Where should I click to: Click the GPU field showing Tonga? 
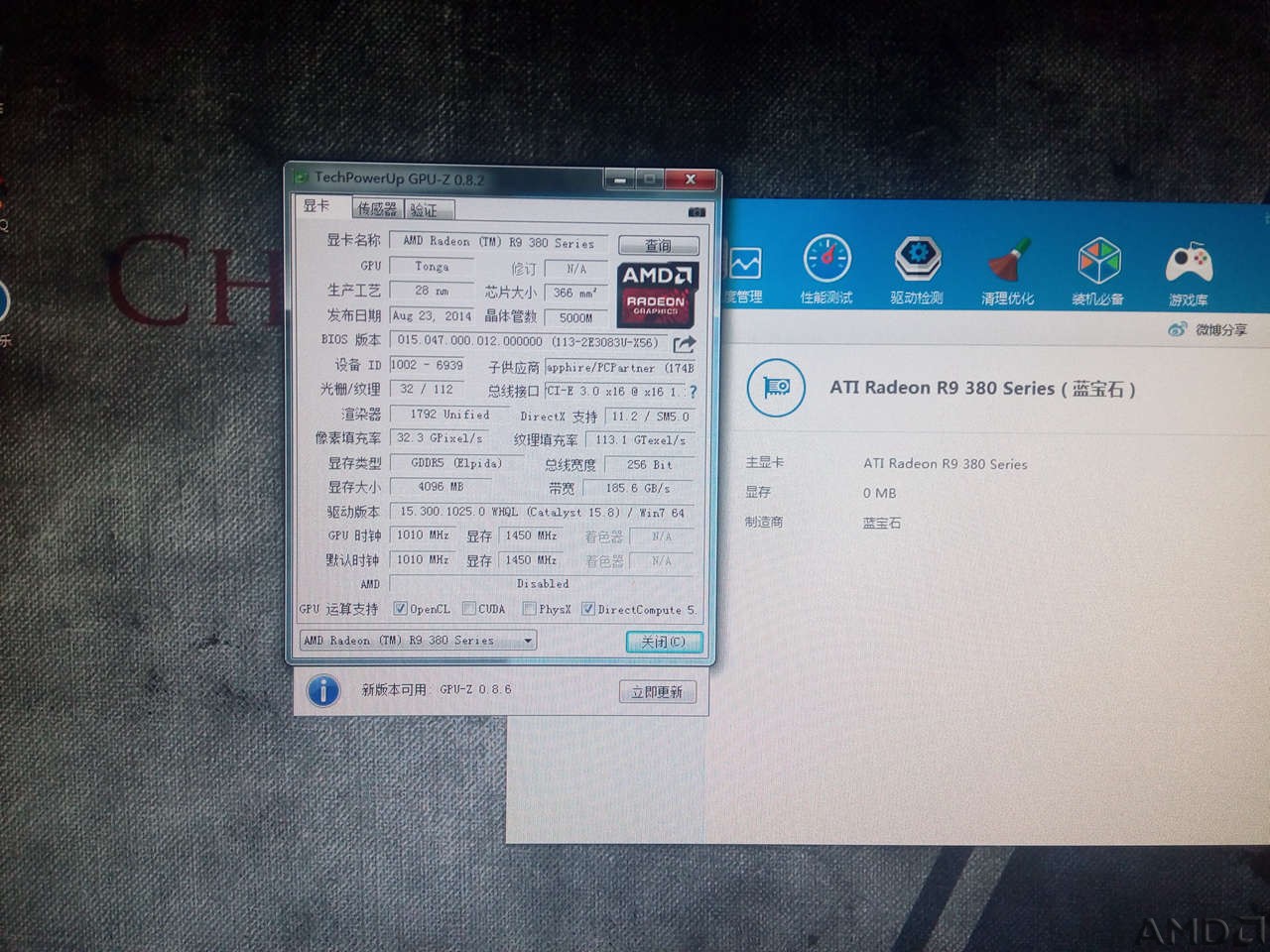point(432,266)
